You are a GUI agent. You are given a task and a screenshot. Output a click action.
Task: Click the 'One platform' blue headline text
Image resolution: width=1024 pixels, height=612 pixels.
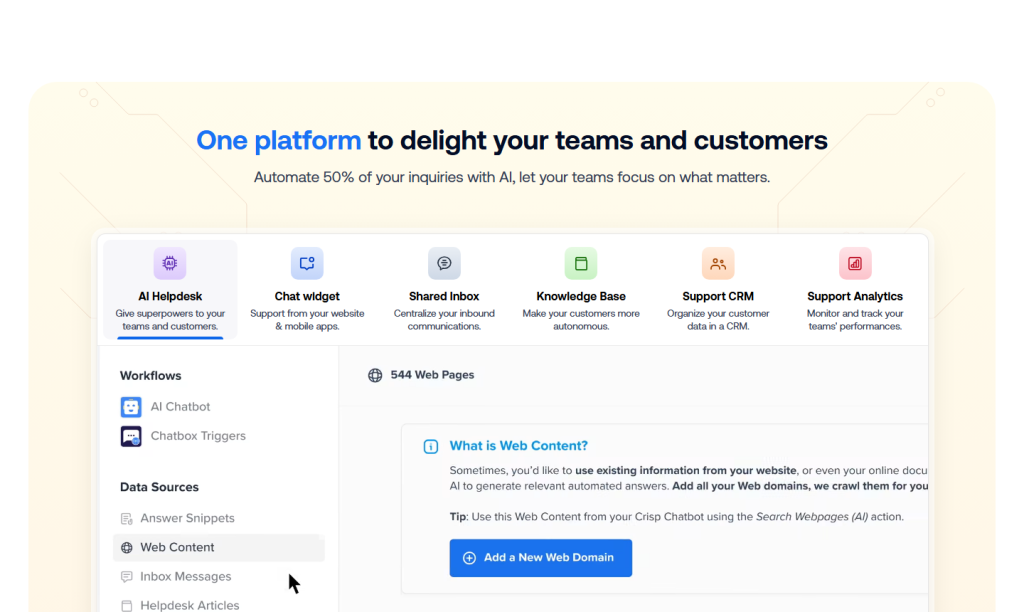pyautogui.click(x=279, y=140)
